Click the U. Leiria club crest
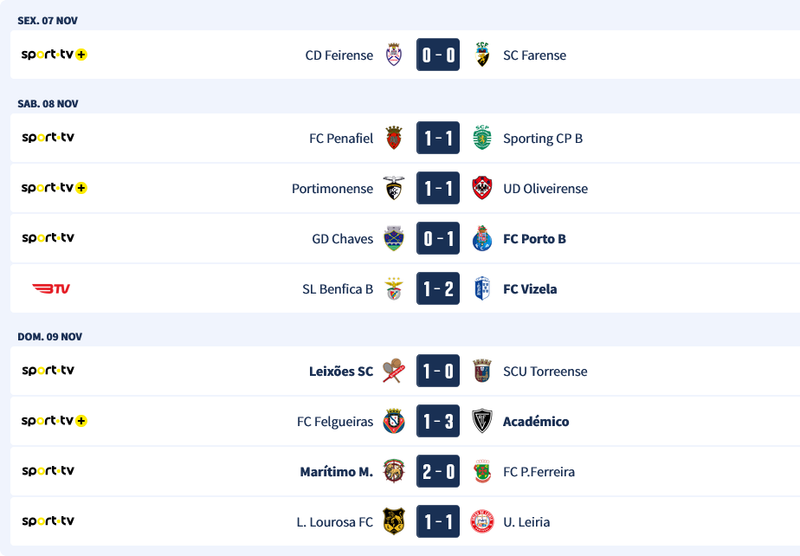This screenshot has height=556, width=800. (482, 521)
